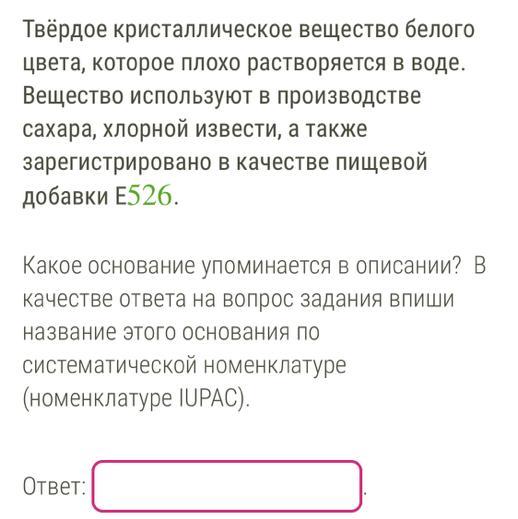This screenshot has width=518, height=519.
Task: Click the answer input field next to Ответ
Action: (227, 486)
